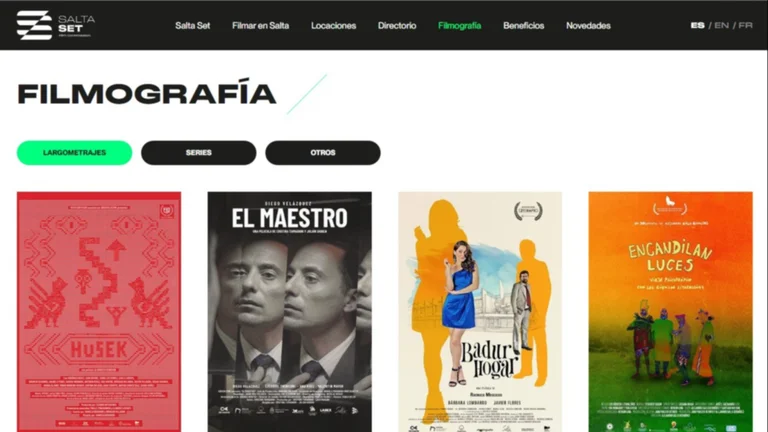Go to Filmar en Salta page
Screen dimensions: 768x432
point(260,25)
